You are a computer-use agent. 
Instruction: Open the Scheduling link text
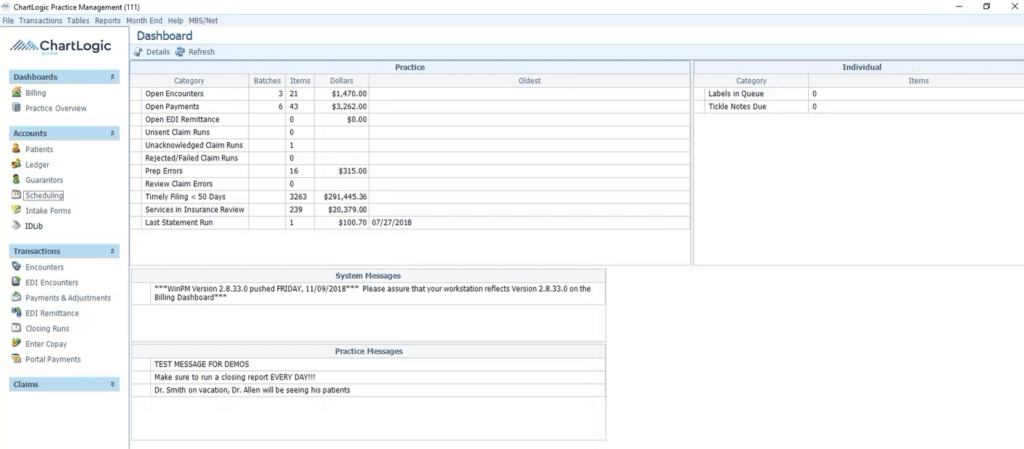[44, 195]
